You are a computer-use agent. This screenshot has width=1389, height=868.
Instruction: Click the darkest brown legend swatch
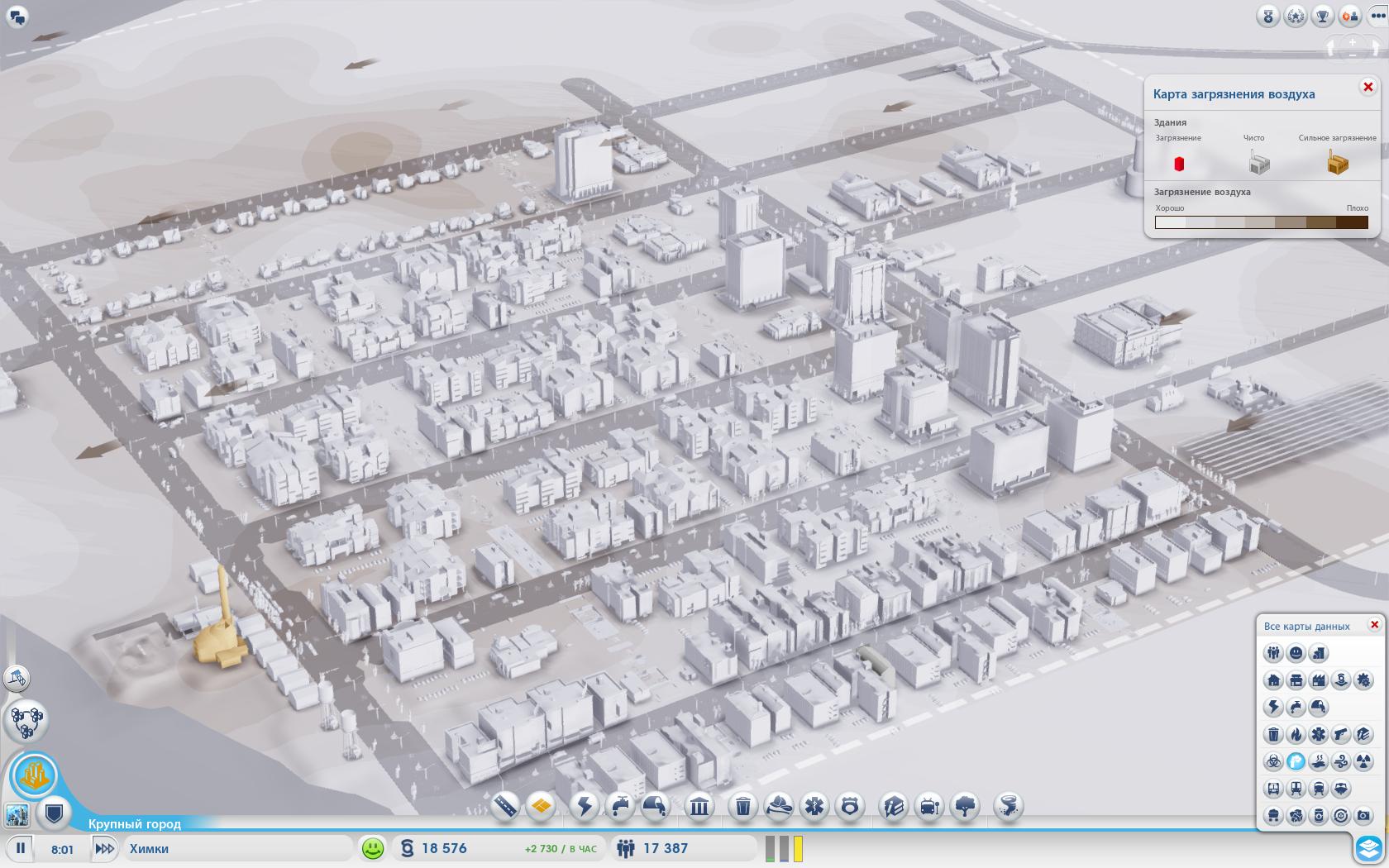click(1353, 222)
